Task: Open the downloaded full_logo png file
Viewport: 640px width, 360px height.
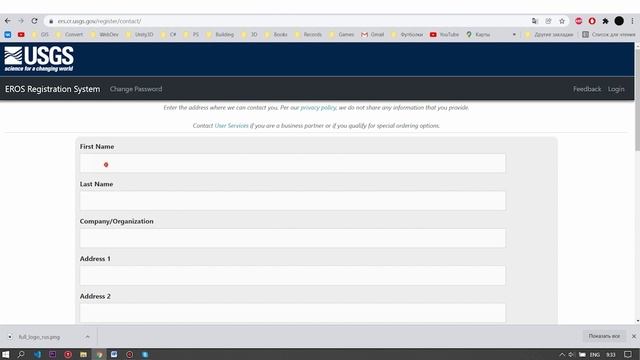Action: click(x=39, y=337)
